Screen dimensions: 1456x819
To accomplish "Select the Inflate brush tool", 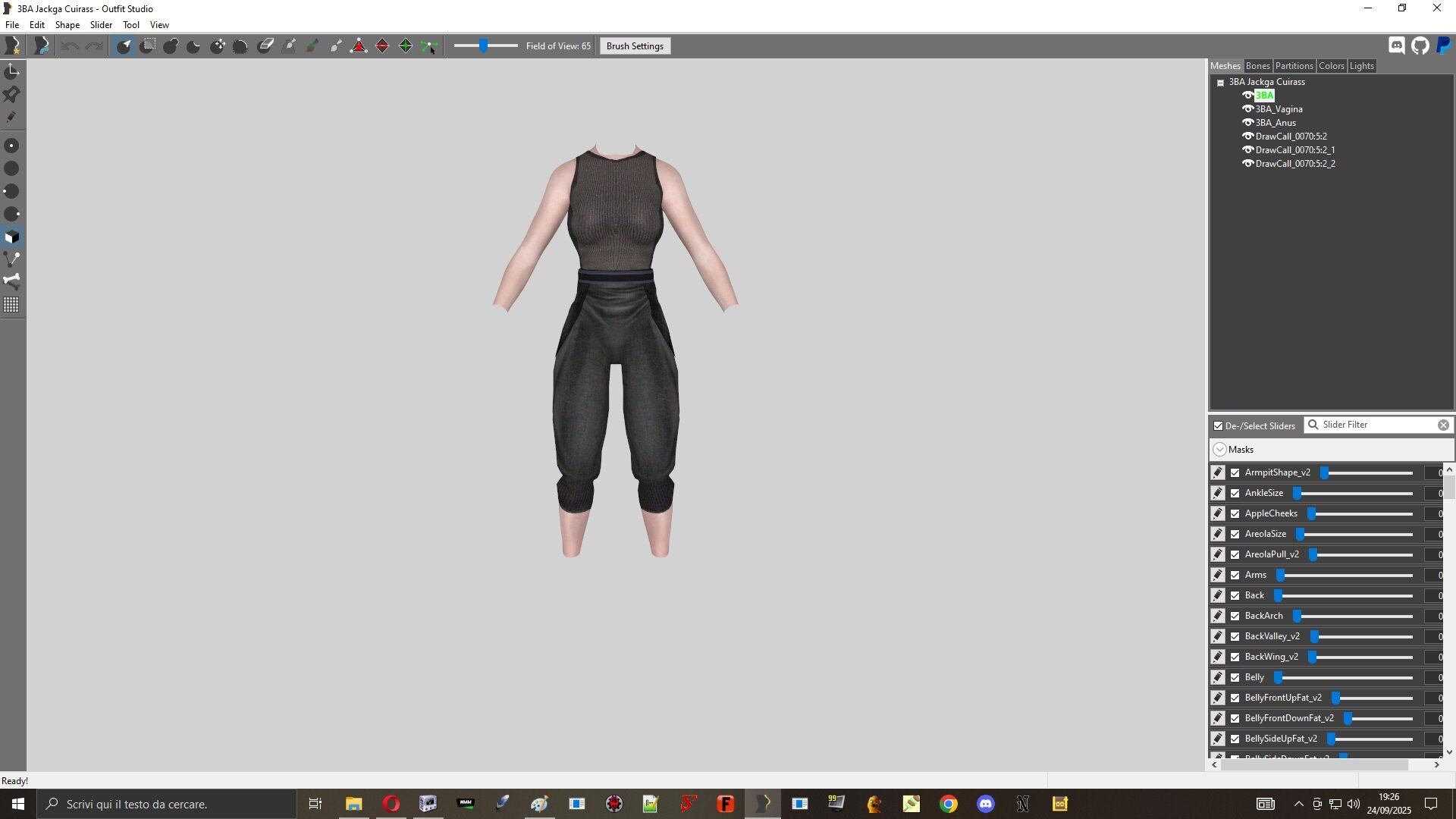I will (x=171, y=46).
